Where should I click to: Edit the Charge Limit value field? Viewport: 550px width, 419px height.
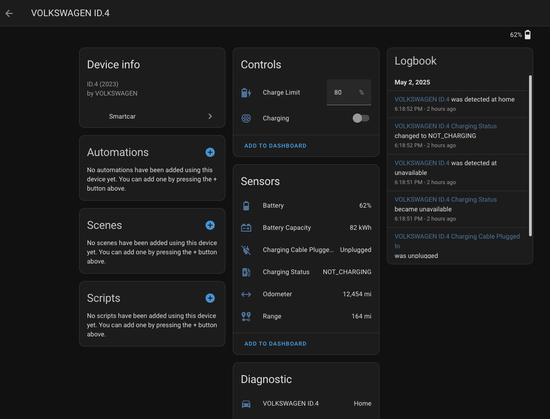[349, 93]
